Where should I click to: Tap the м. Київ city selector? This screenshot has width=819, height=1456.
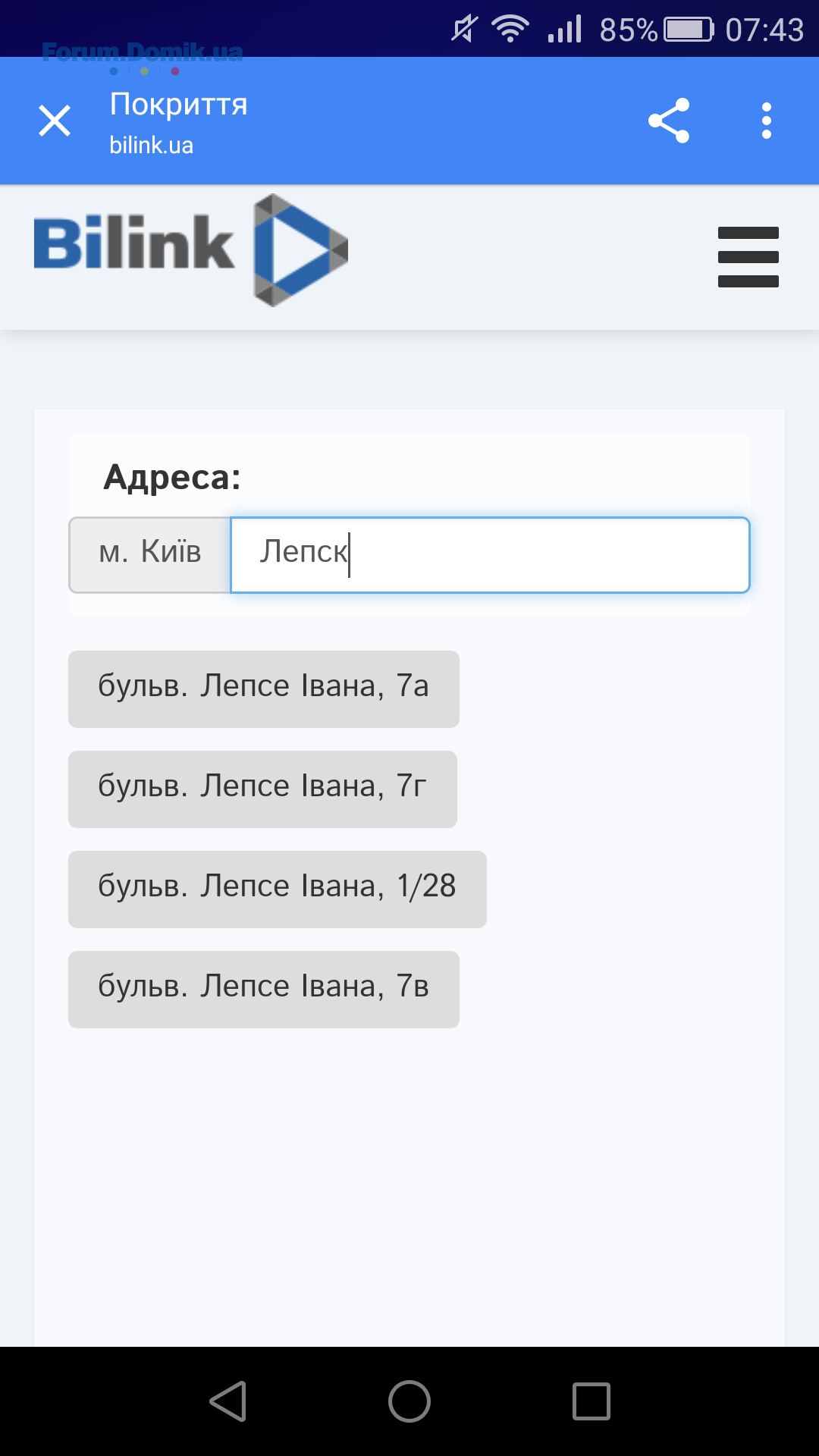[150, 555]
